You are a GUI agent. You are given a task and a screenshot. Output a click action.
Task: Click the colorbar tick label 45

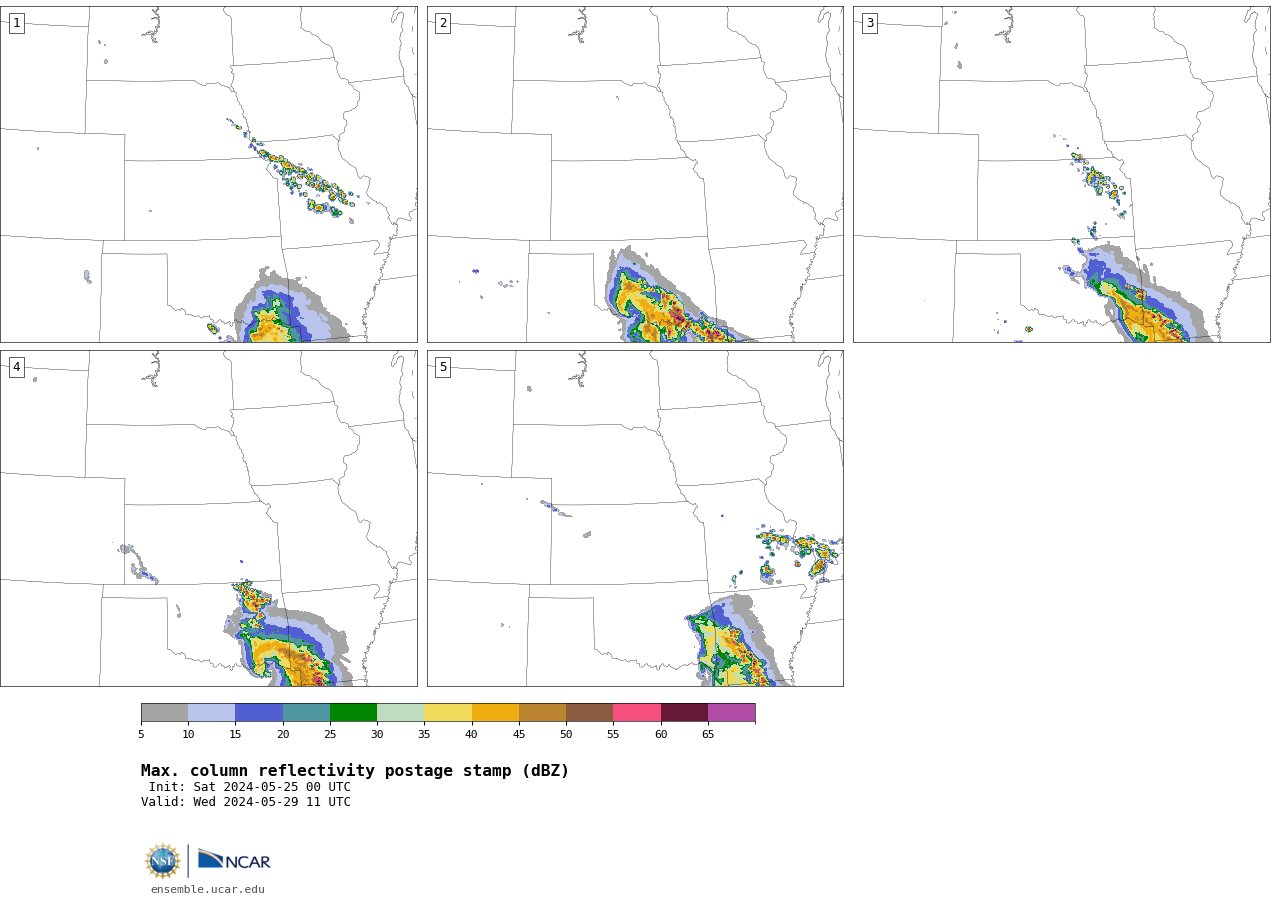[x=519, y=735]
